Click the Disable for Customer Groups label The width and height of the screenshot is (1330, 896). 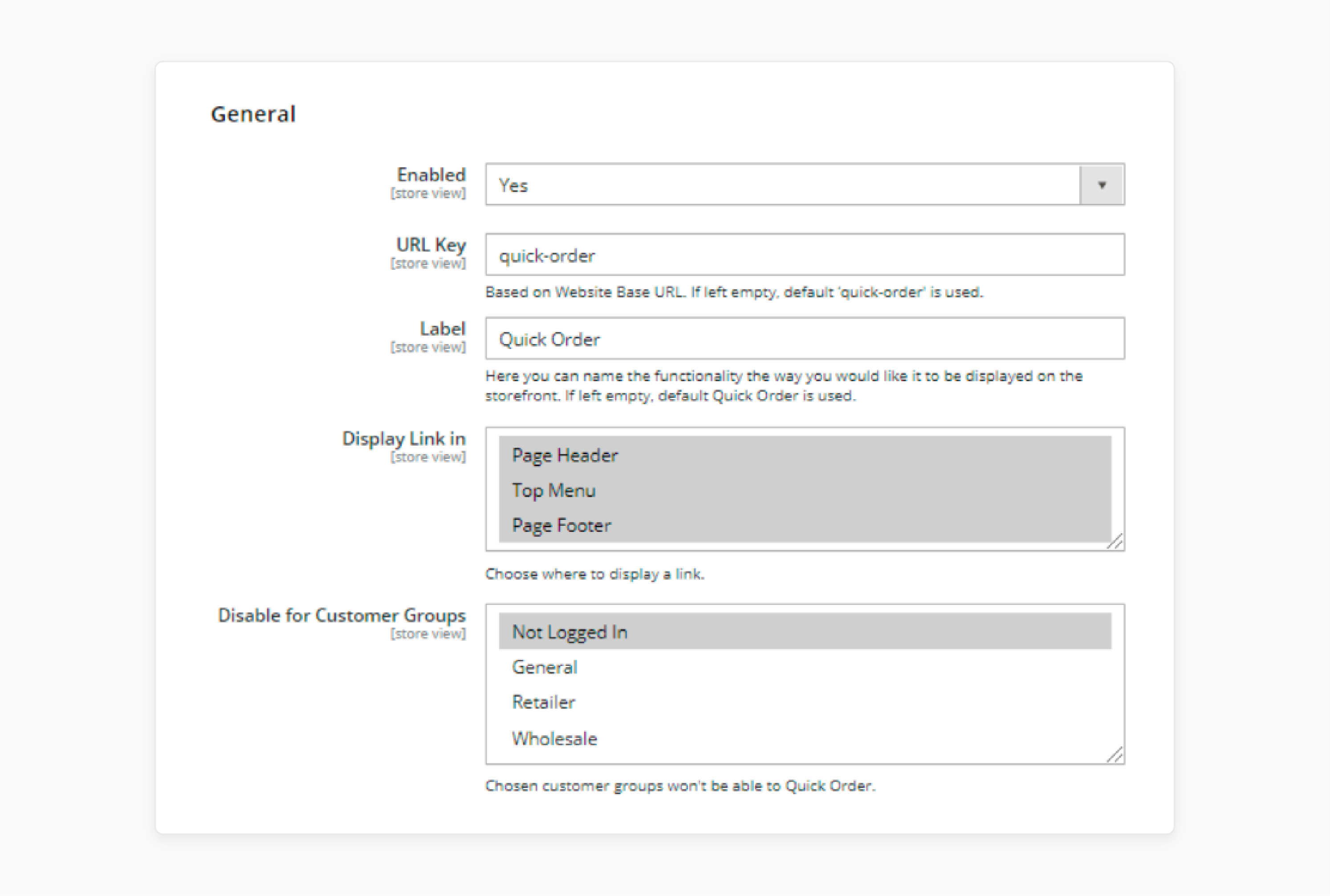(x=342, y=616)
